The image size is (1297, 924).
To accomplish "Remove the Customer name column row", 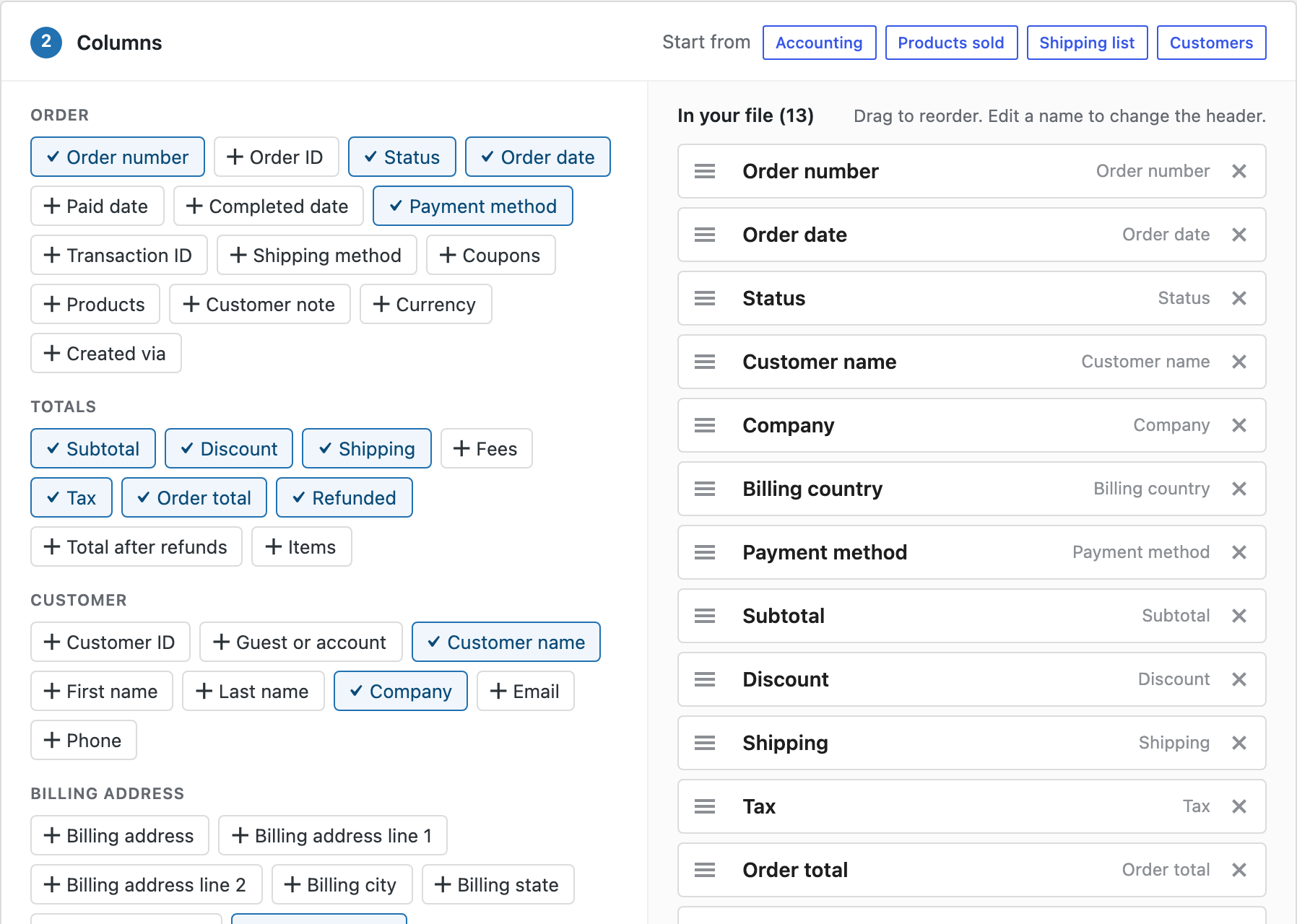I will [x=1239, y=362].
